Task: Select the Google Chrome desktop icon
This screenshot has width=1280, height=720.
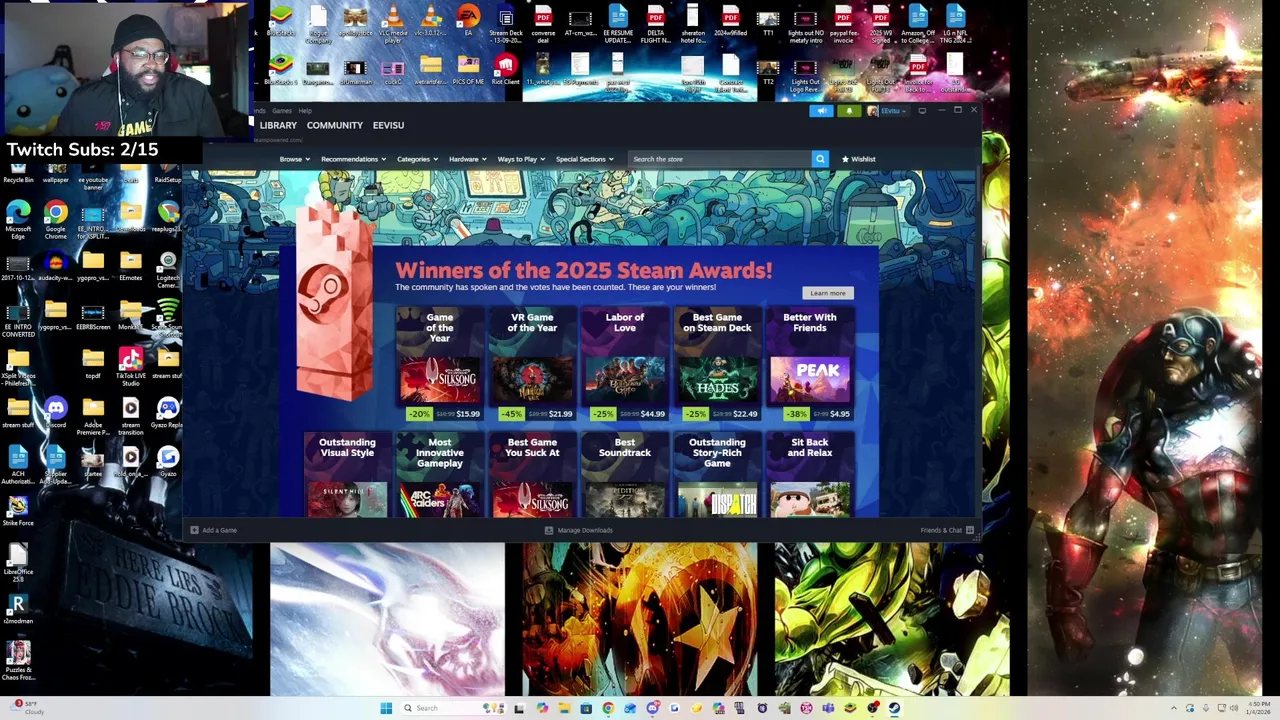Action: pyautogui.click(x=55, y=219)
